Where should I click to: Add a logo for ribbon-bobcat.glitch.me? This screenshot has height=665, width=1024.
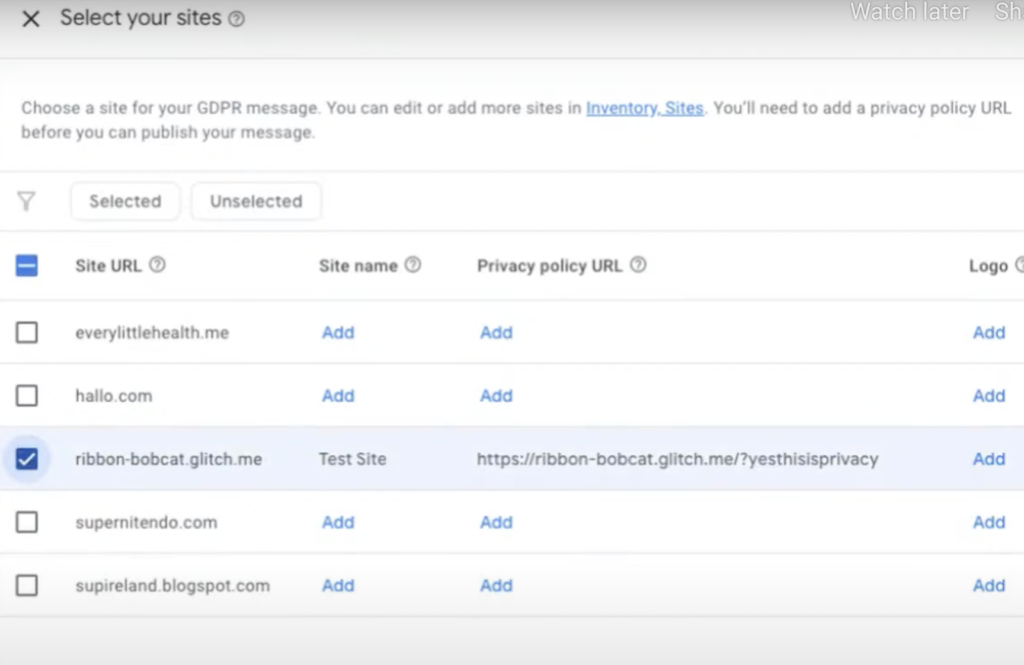coord(989,459)
